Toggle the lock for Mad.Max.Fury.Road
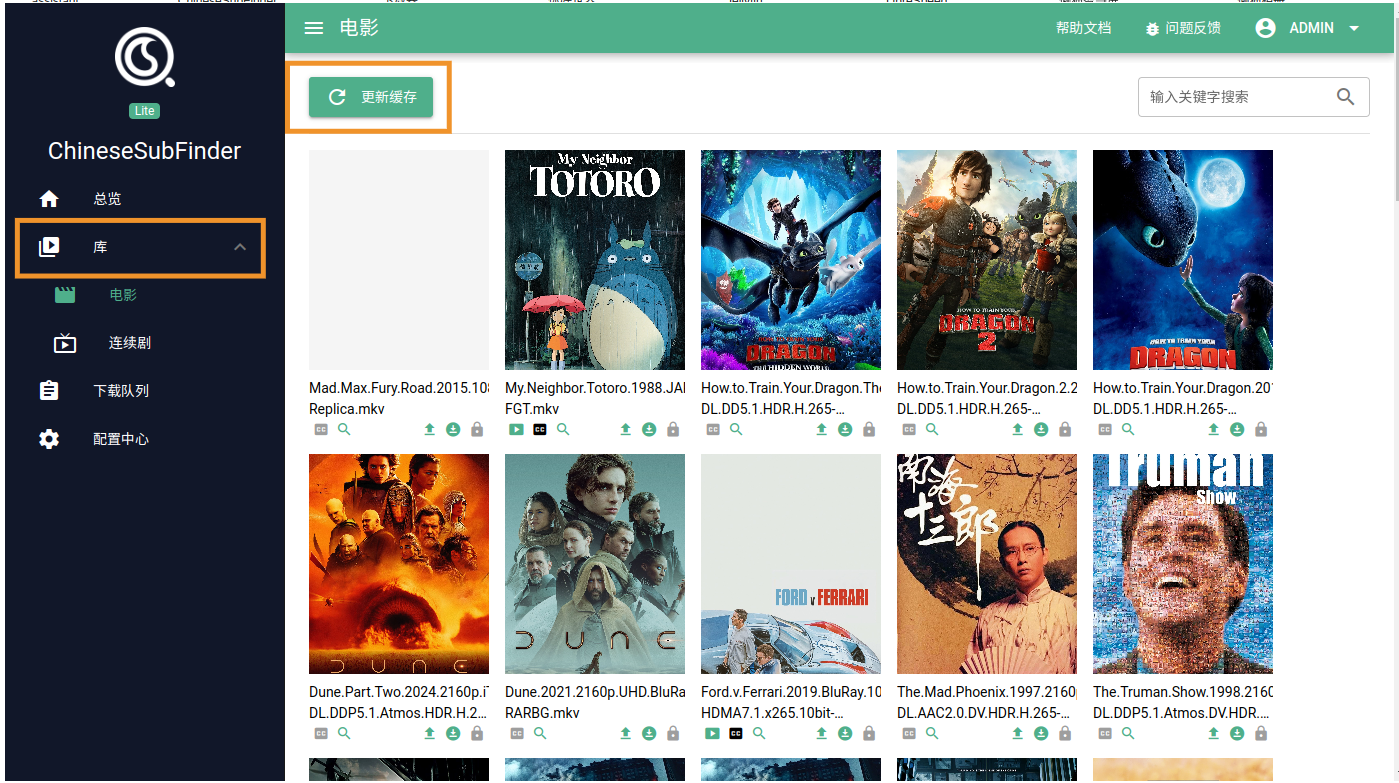 (x=477, y=429)
